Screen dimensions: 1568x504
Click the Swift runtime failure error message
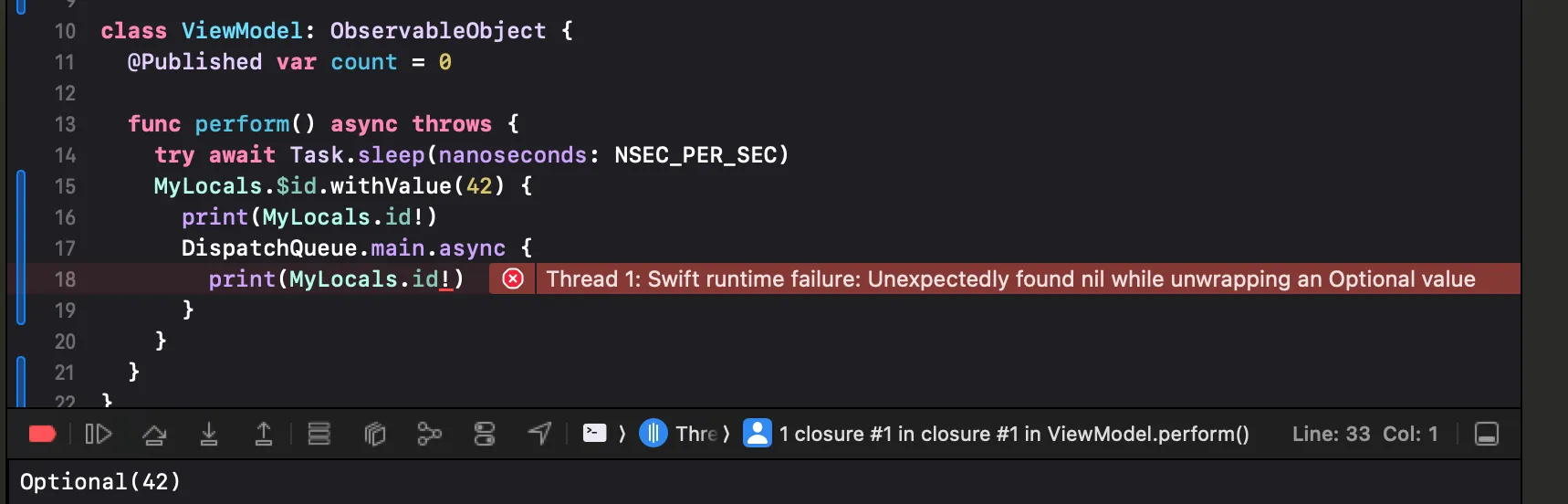(1010, 278)
